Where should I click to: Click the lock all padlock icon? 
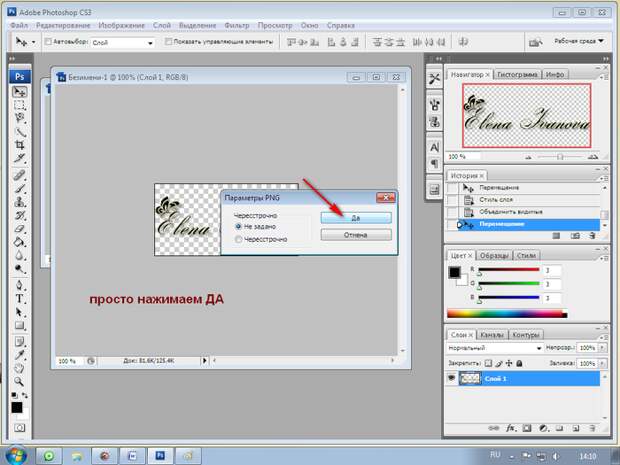[x=520, y=363]
